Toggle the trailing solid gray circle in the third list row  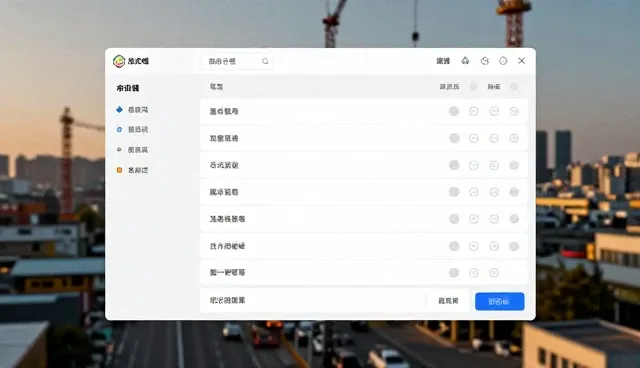point(514,165)
